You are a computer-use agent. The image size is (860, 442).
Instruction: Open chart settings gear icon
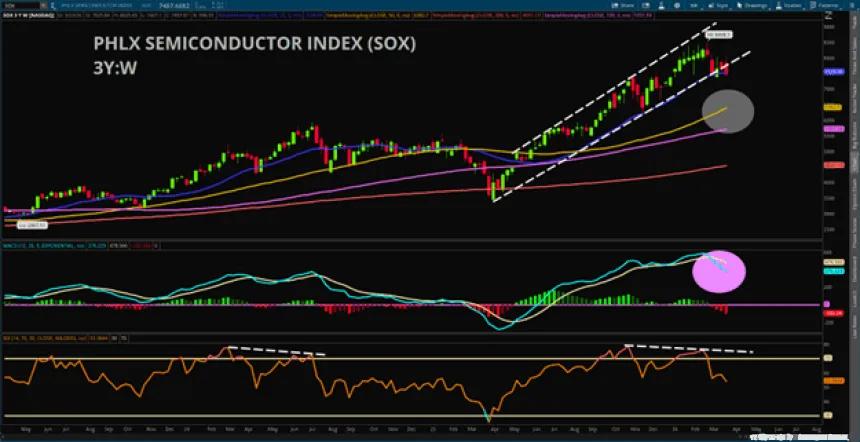pyautogui.click(x=677, y=5)
